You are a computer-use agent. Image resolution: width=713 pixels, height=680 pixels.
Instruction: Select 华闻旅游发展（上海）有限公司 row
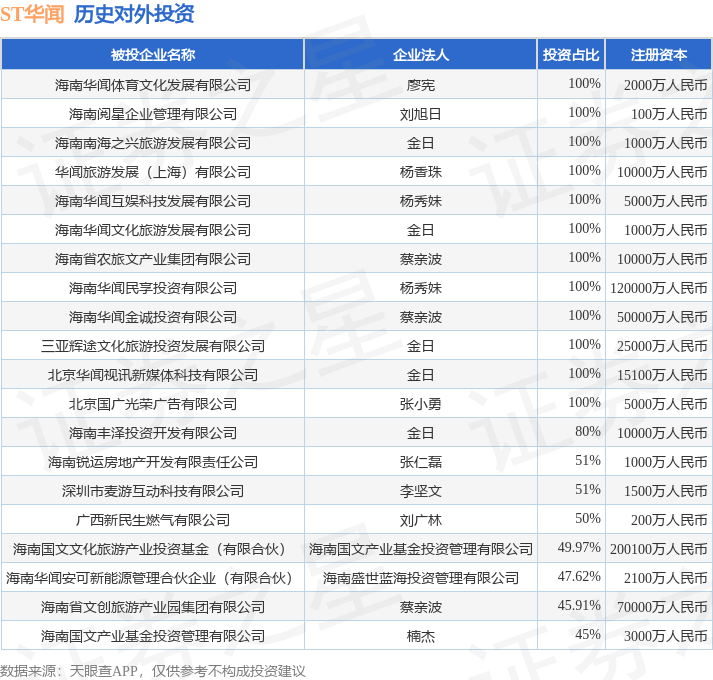[x=356, y=172]
